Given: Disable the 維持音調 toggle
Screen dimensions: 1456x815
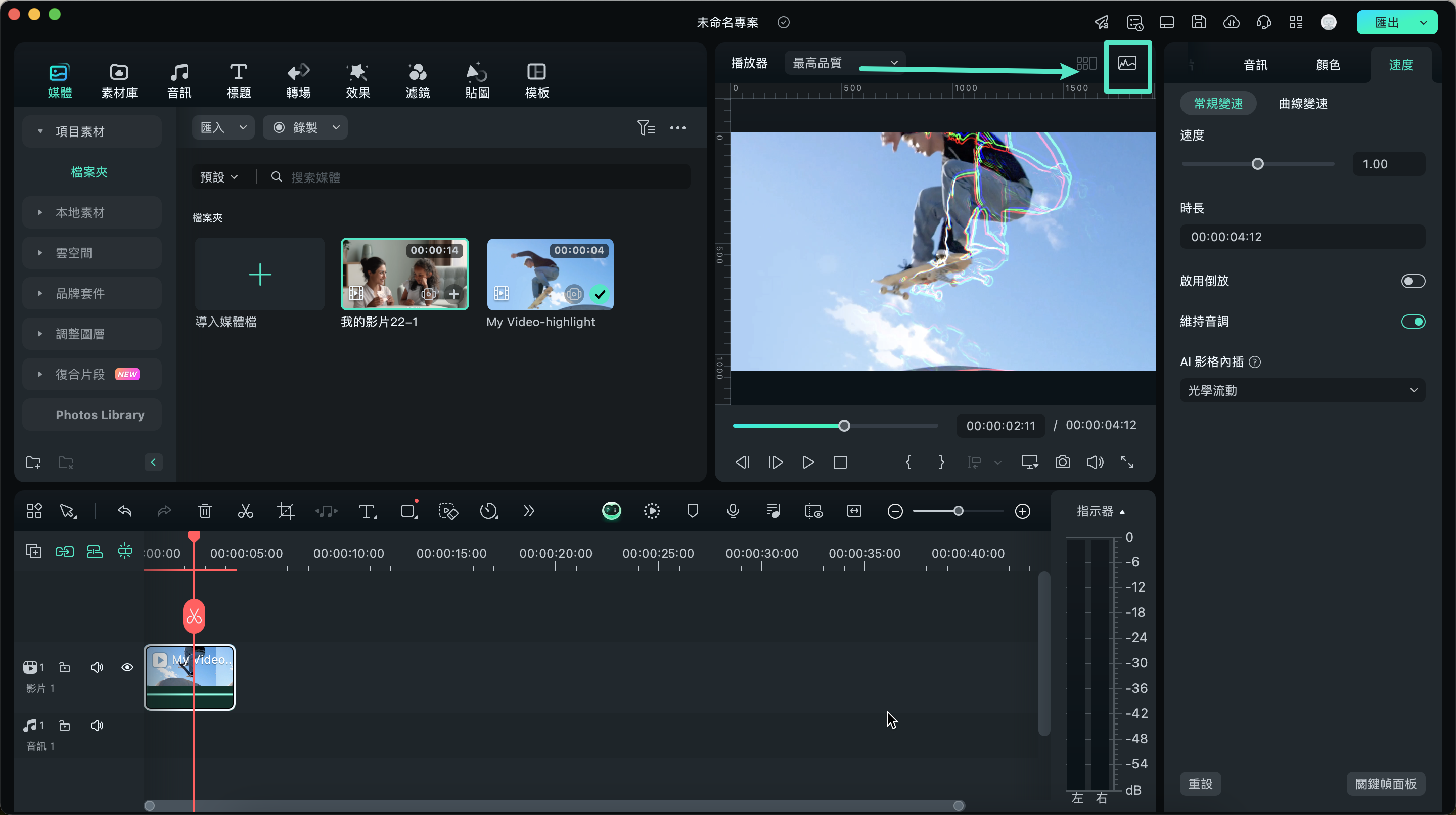Looking at the screenshot, I should 1413,322.
